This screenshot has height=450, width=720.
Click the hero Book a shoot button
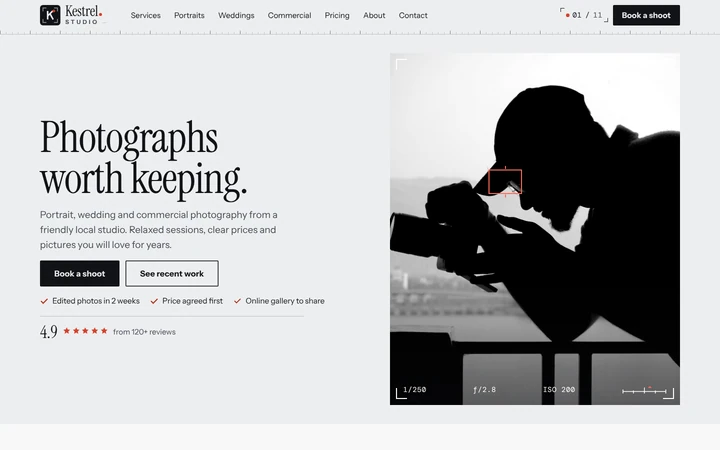coord(79,273)
